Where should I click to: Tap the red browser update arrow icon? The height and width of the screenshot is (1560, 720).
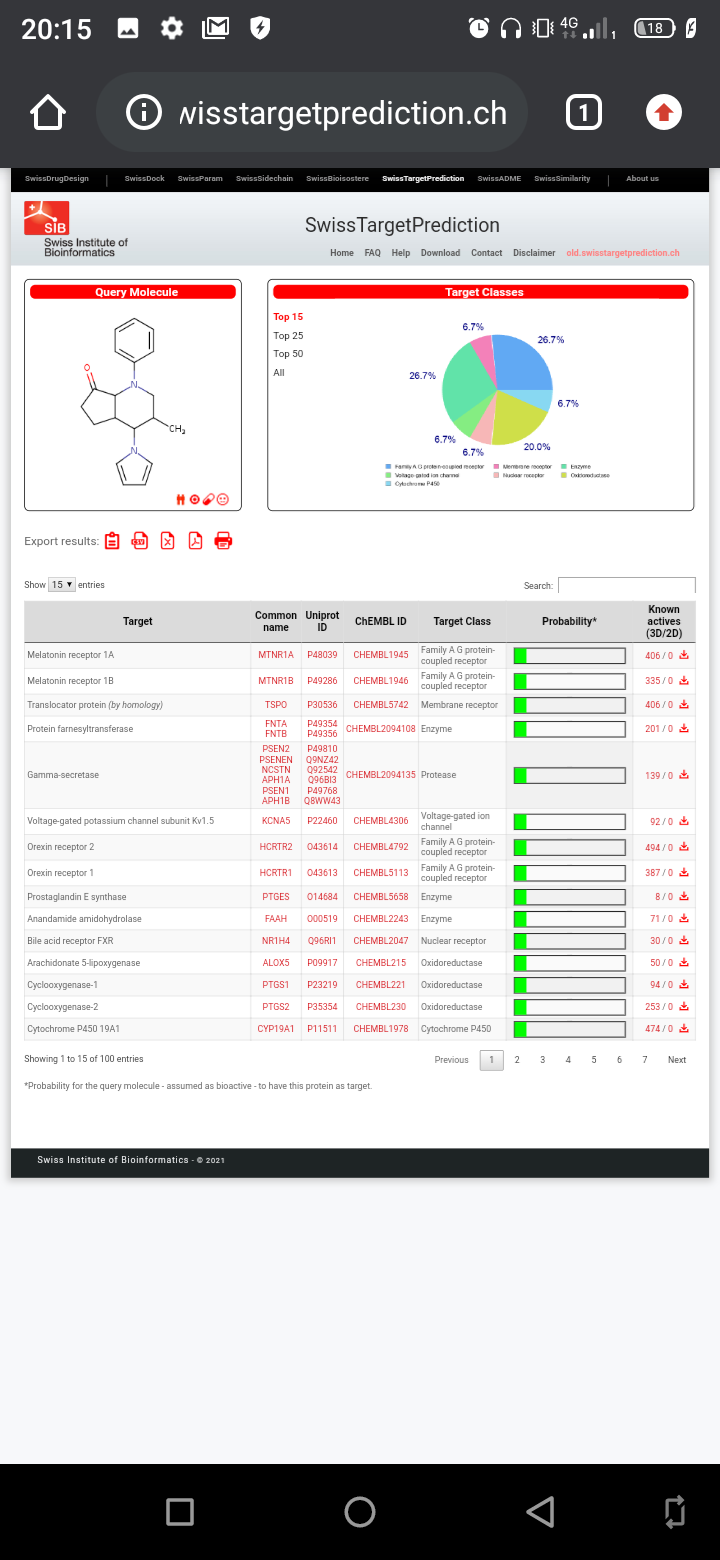[x=663, y=113]
